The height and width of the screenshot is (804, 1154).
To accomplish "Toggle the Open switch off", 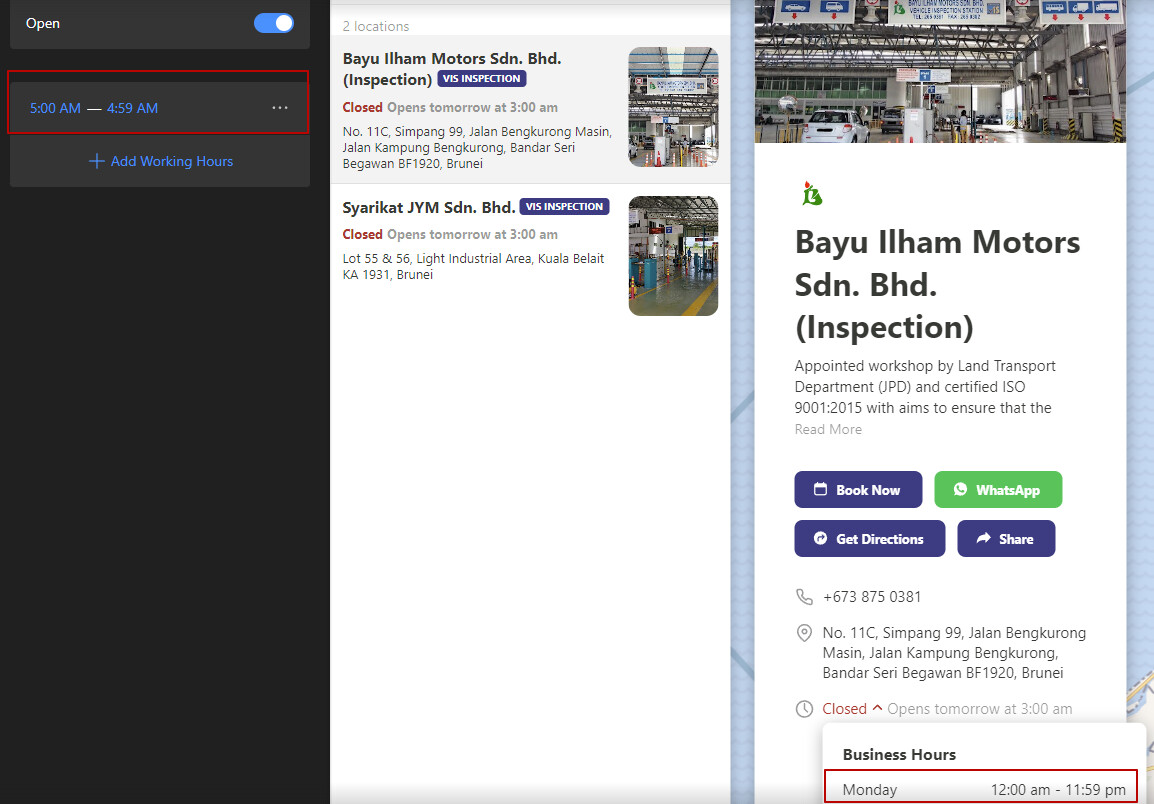I will pyautogui.click(x=274, y=23).
